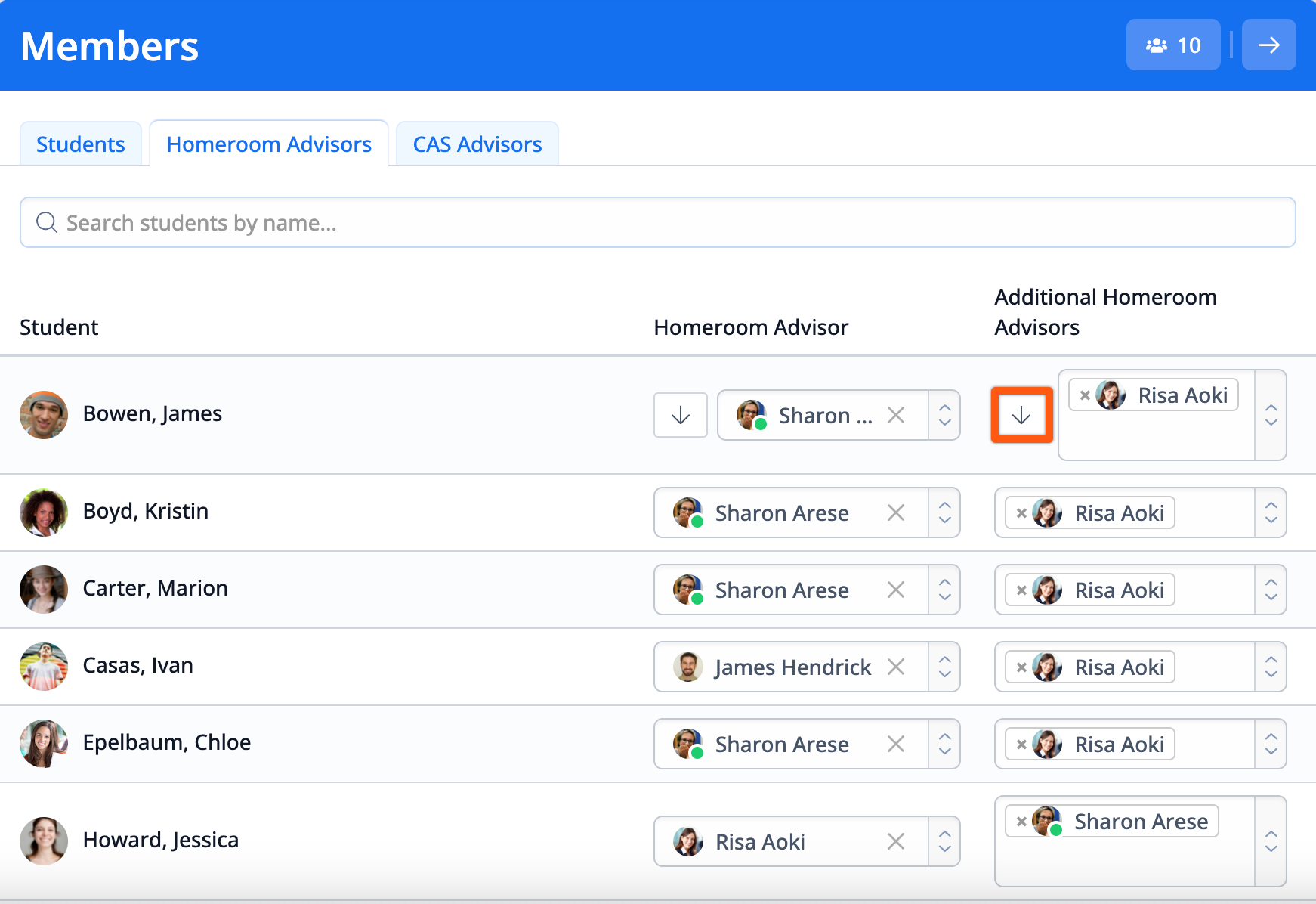Open Ivan Casas student profile name

tap(138, 666)
